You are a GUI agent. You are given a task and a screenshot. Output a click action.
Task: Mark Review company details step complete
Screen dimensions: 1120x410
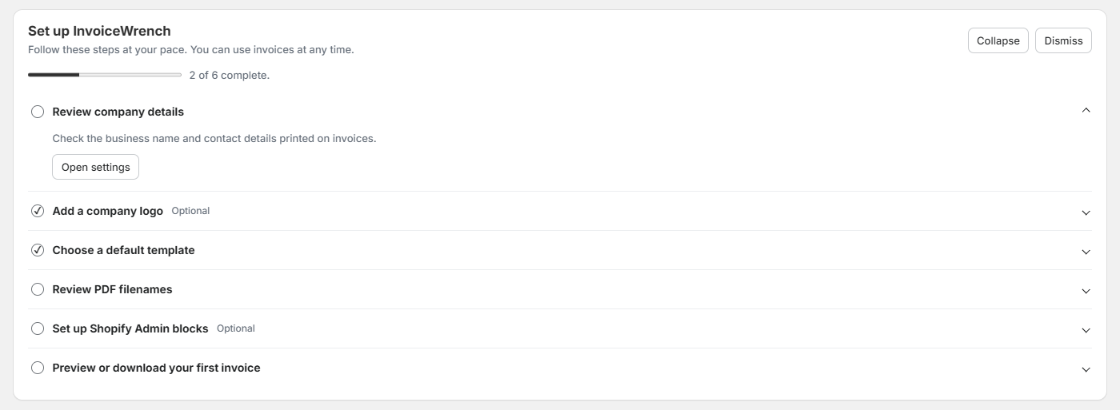click(x=37, y=111)
